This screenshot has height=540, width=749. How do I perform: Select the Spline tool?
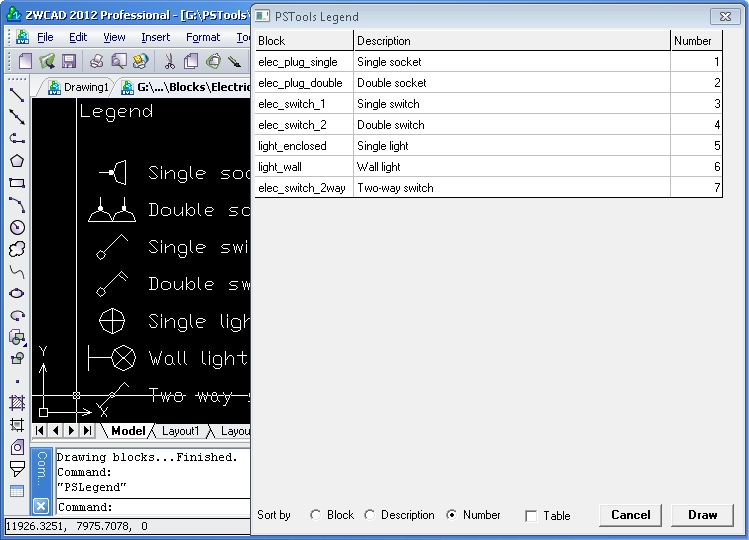(x=17, y=271)
